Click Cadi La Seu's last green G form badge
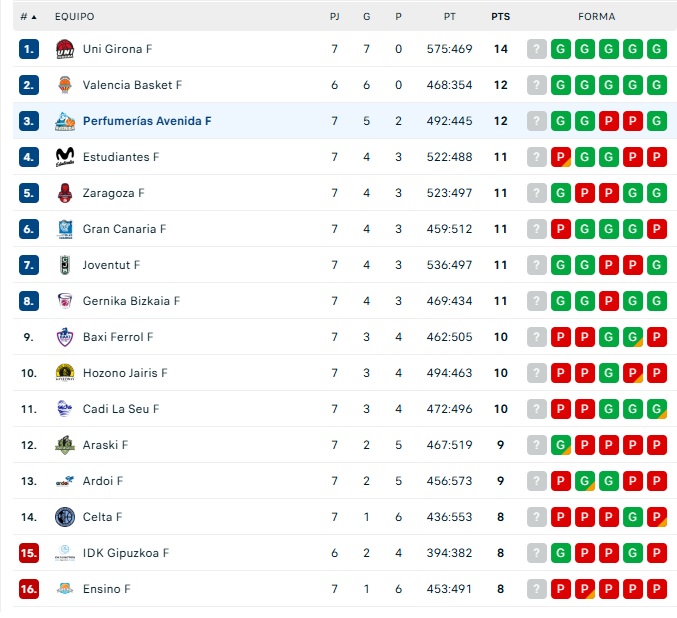 pos(657,409)
